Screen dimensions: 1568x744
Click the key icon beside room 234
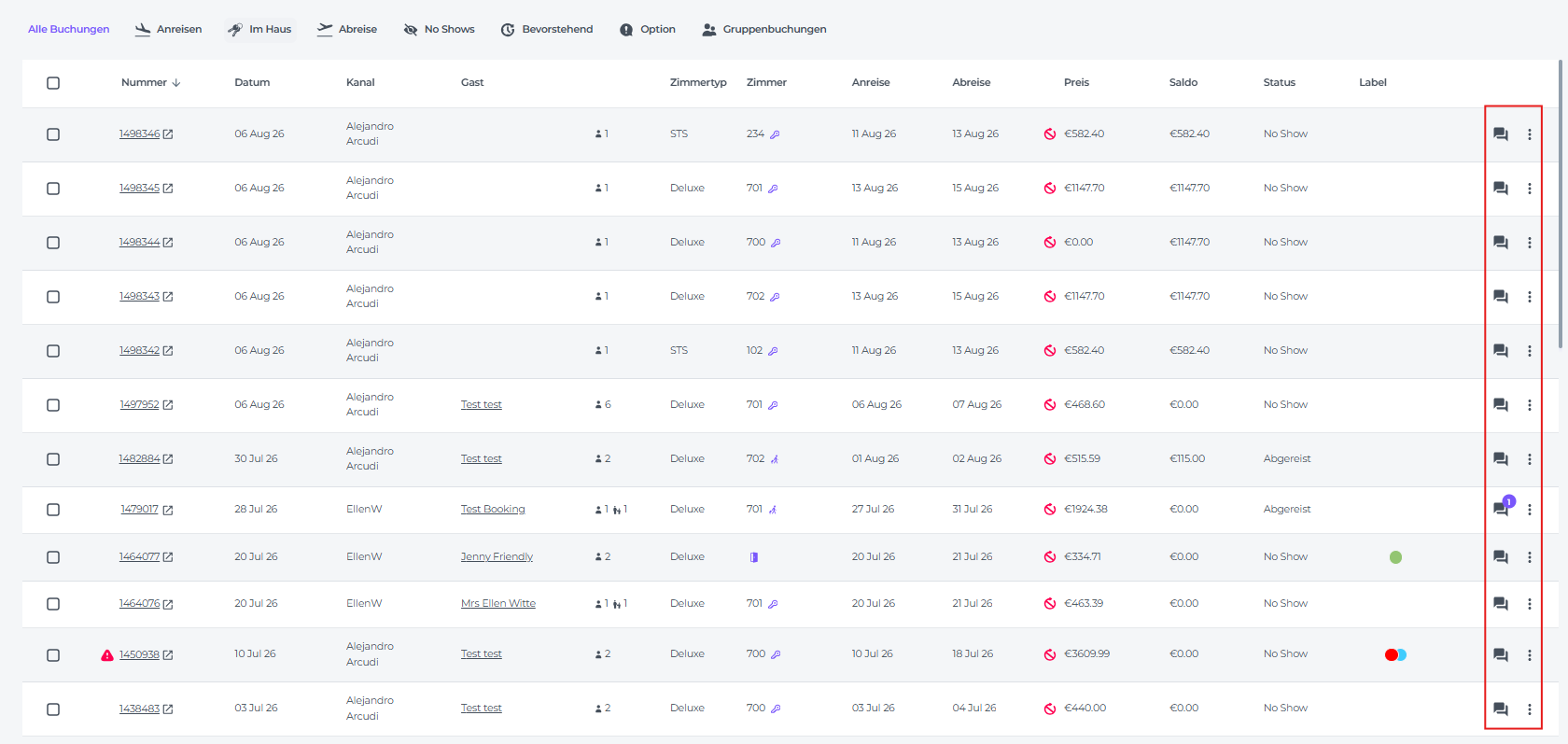click(x=775, y=134)
